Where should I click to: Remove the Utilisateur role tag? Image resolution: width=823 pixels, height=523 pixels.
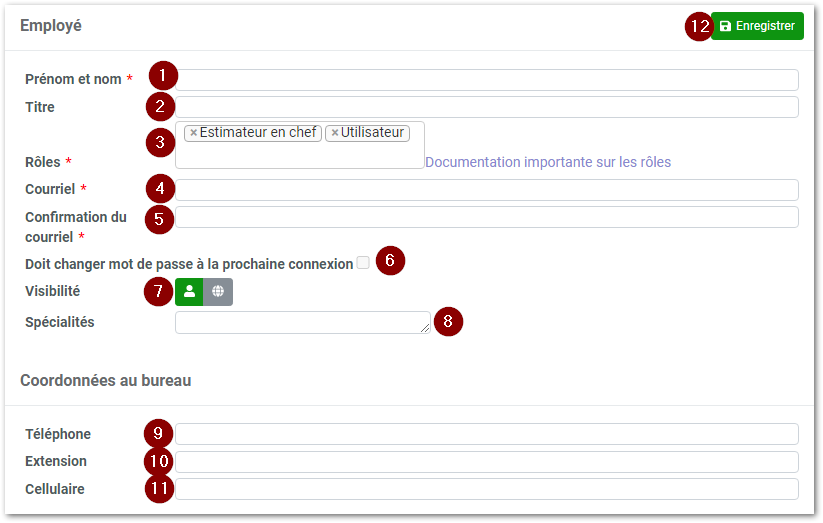(x=334, y=133)
